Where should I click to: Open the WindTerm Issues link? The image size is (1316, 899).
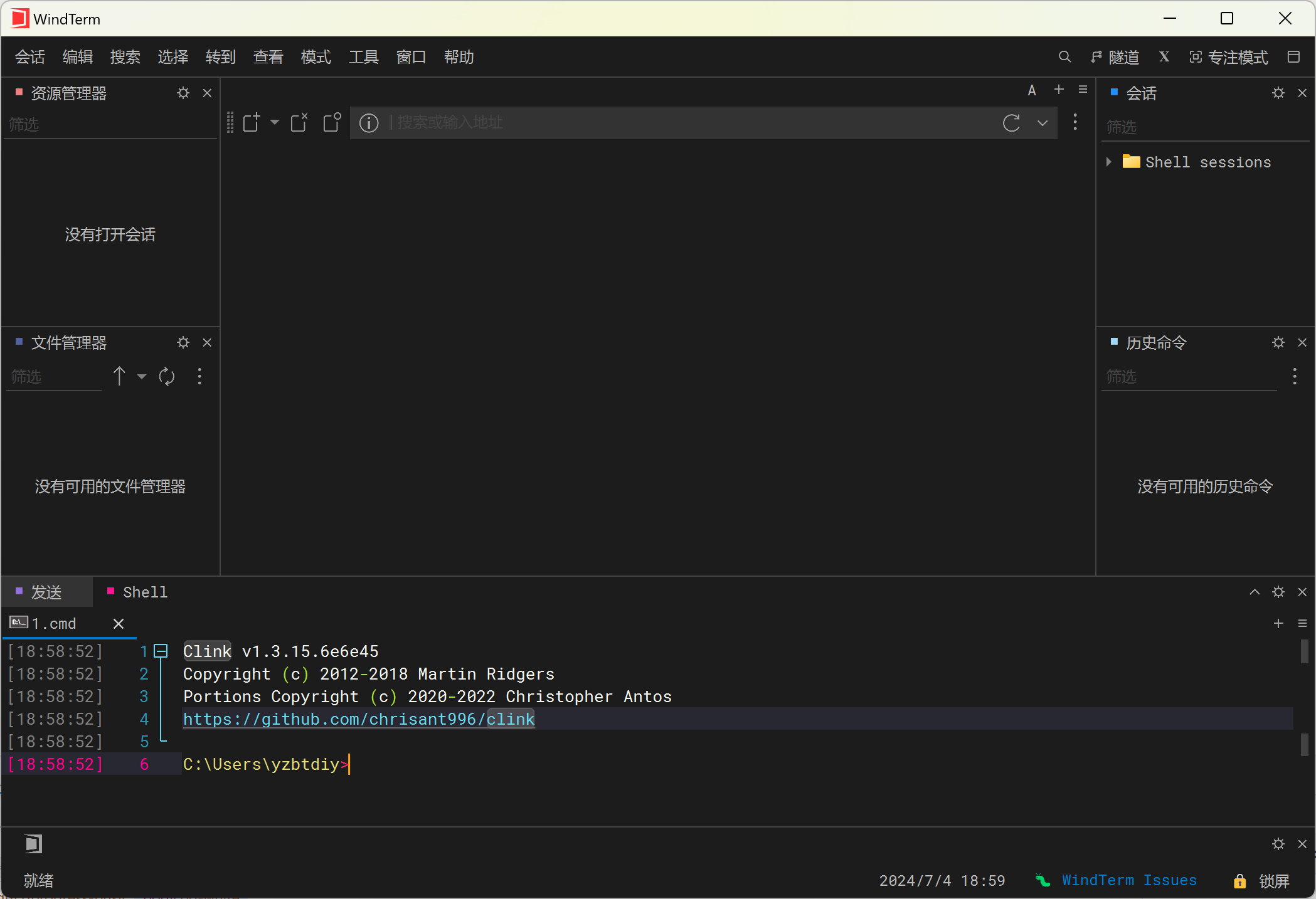tap(1128, 880)
